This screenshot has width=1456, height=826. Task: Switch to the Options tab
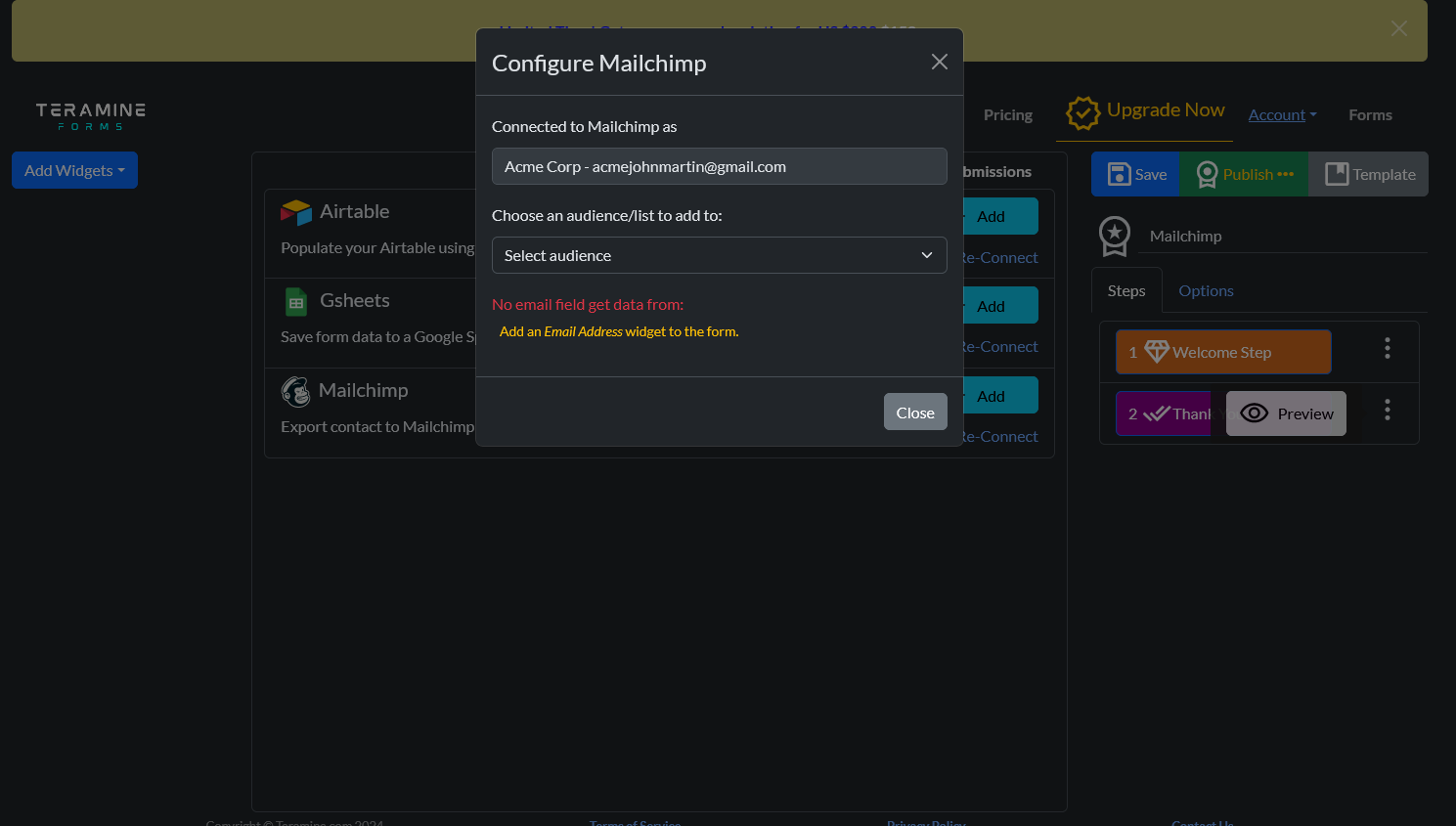coord(1206,290)
